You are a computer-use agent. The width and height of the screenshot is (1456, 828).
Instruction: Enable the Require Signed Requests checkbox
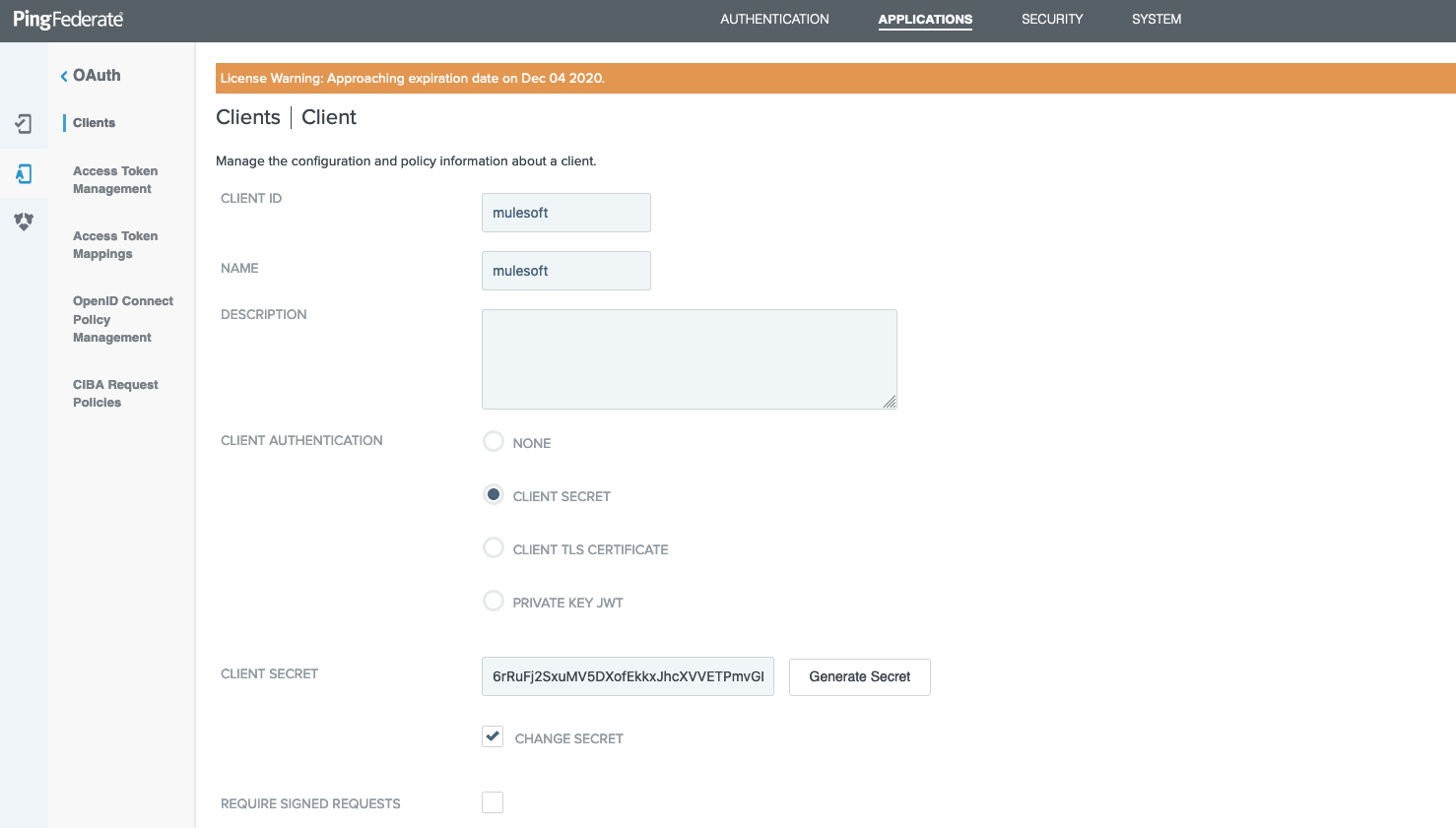pos(493,802)
